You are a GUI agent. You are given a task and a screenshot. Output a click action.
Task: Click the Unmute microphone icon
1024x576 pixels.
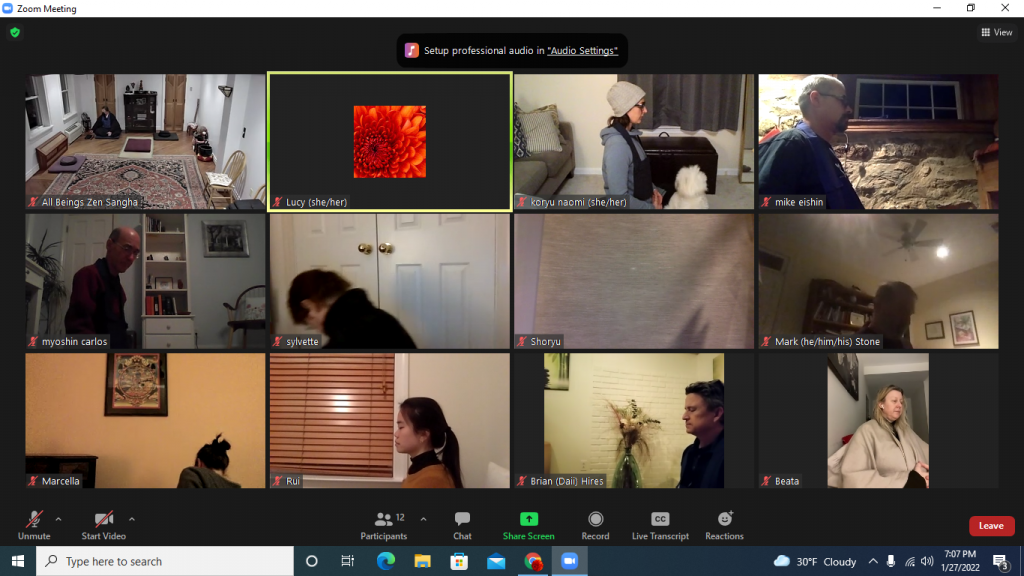[x=34, y=519]
